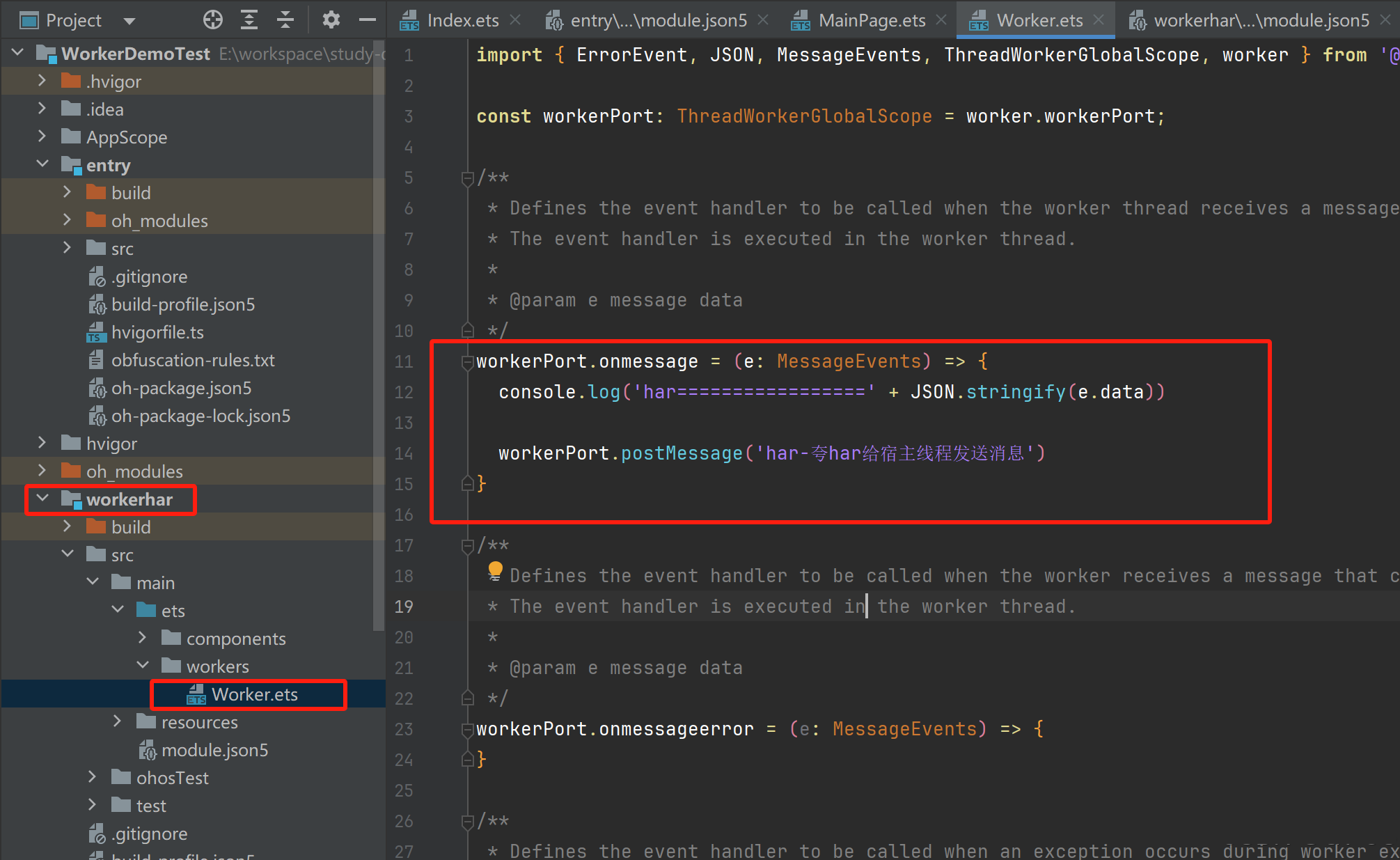Switch to the MainPage.ets tab
This screenshot has height=860, width=1400.
(x=871, y=21)
